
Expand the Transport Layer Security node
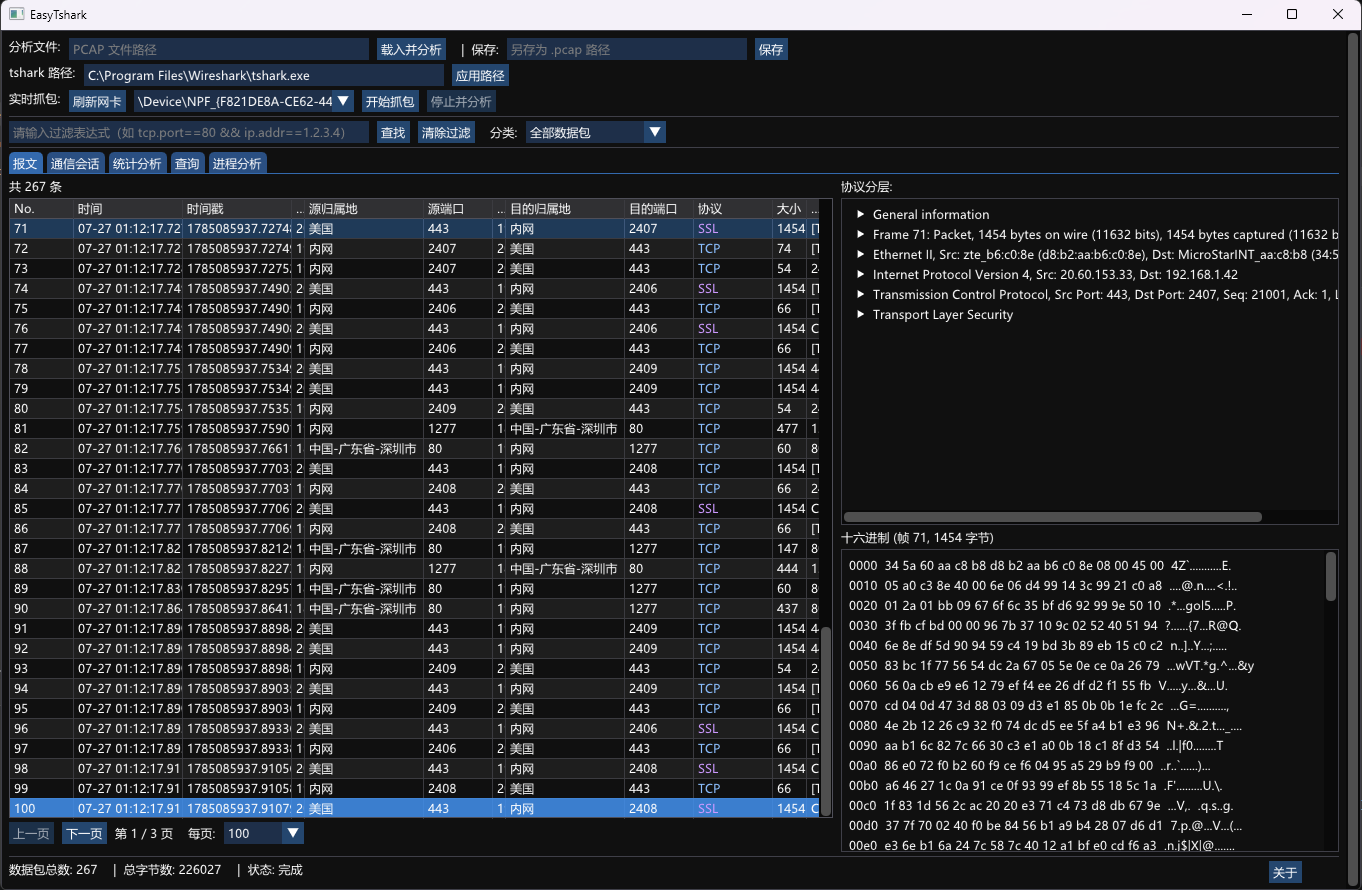(x=862, y=315)
